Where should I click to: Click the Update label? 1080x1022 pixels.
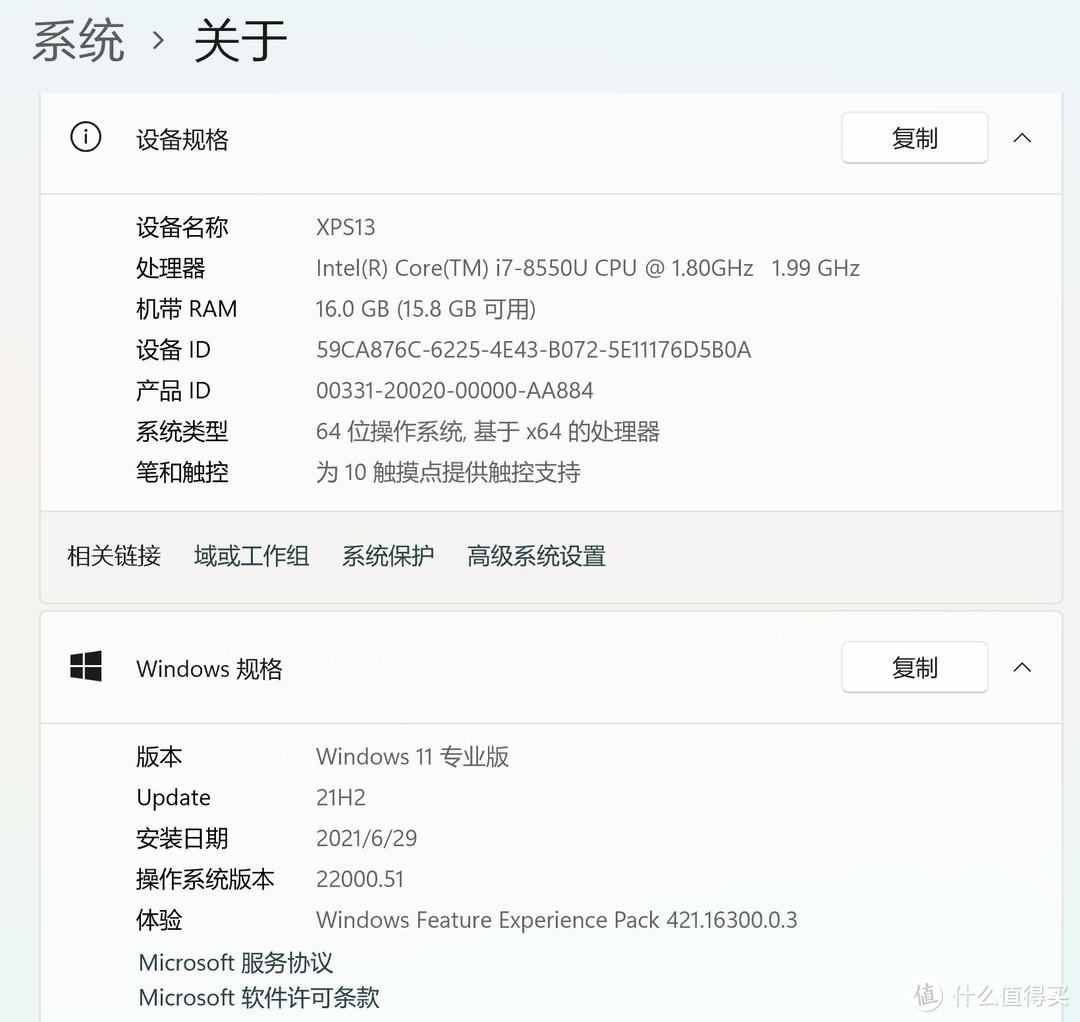click(174, 797)
